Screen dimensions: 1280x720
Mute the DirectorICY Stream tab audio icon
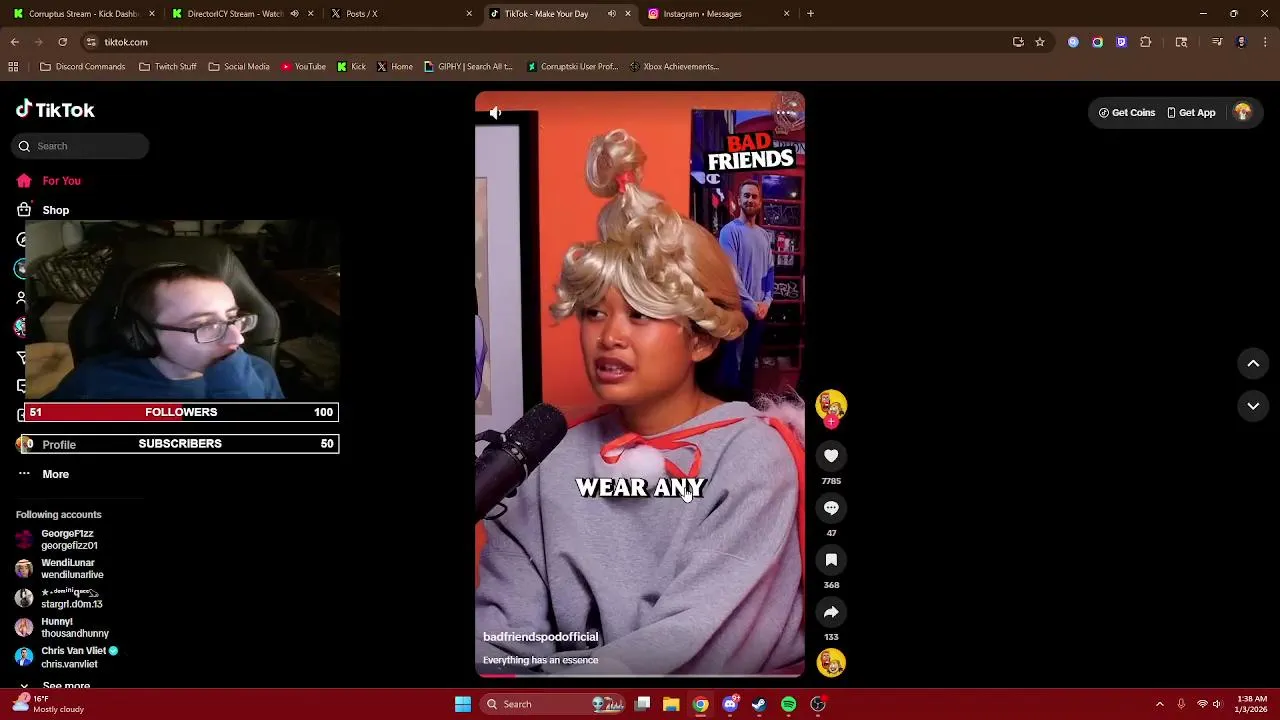[294, 14]
